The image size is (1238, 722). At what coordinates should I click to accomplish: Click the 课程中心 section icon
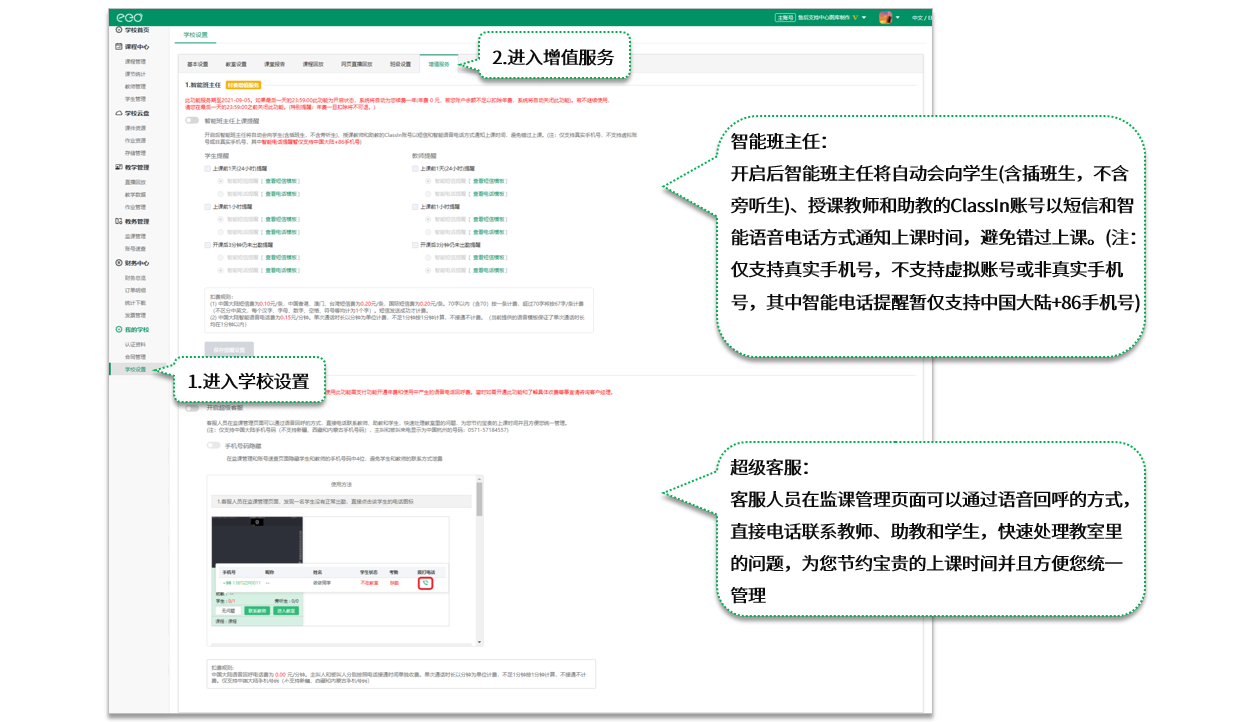tap(118, 47)
